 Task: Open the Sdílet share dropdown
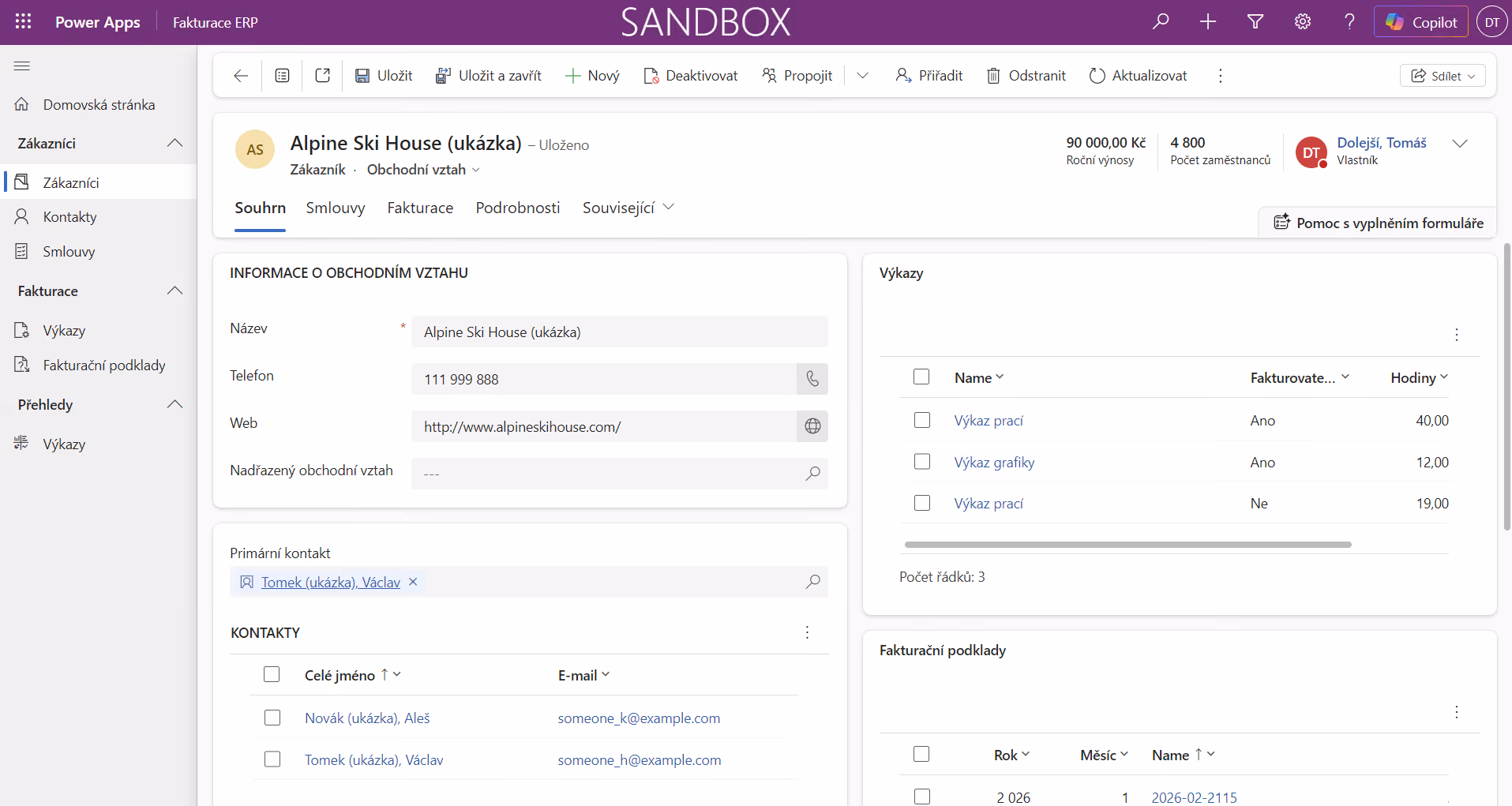[x=1443, y=76]
